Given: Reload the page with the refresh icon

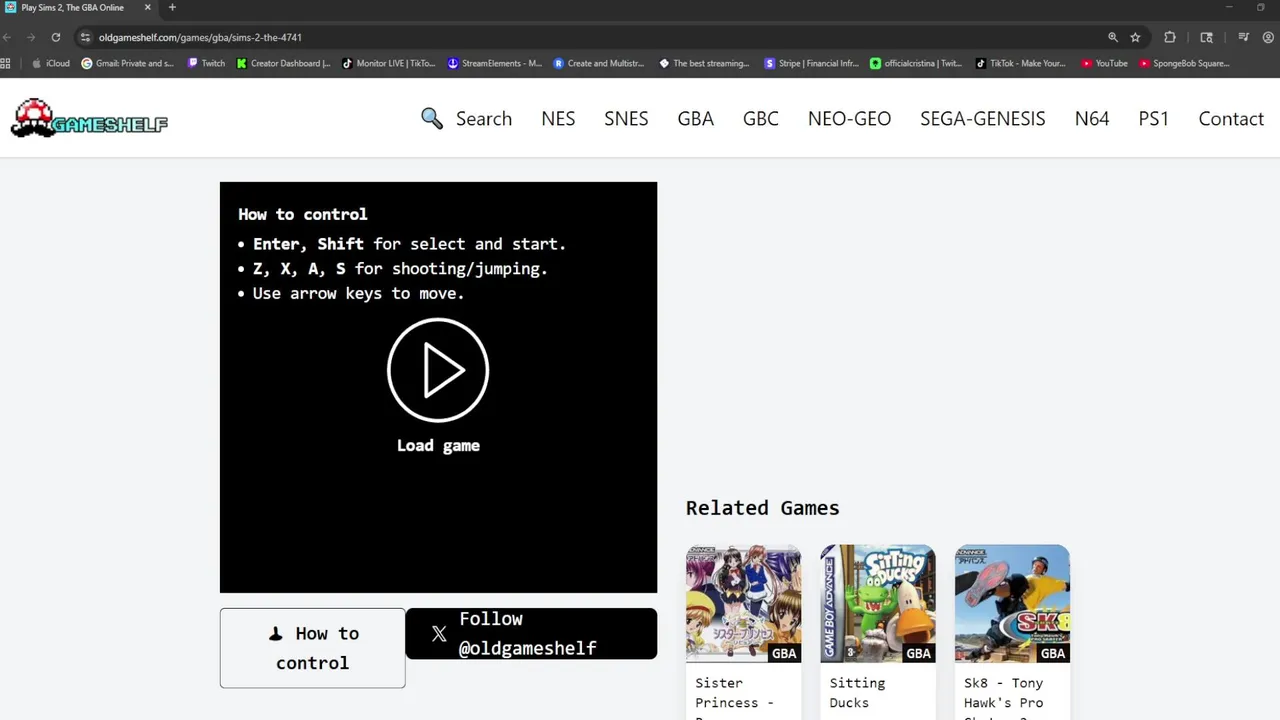Looking at the screenshot, I should click(56, 37).
